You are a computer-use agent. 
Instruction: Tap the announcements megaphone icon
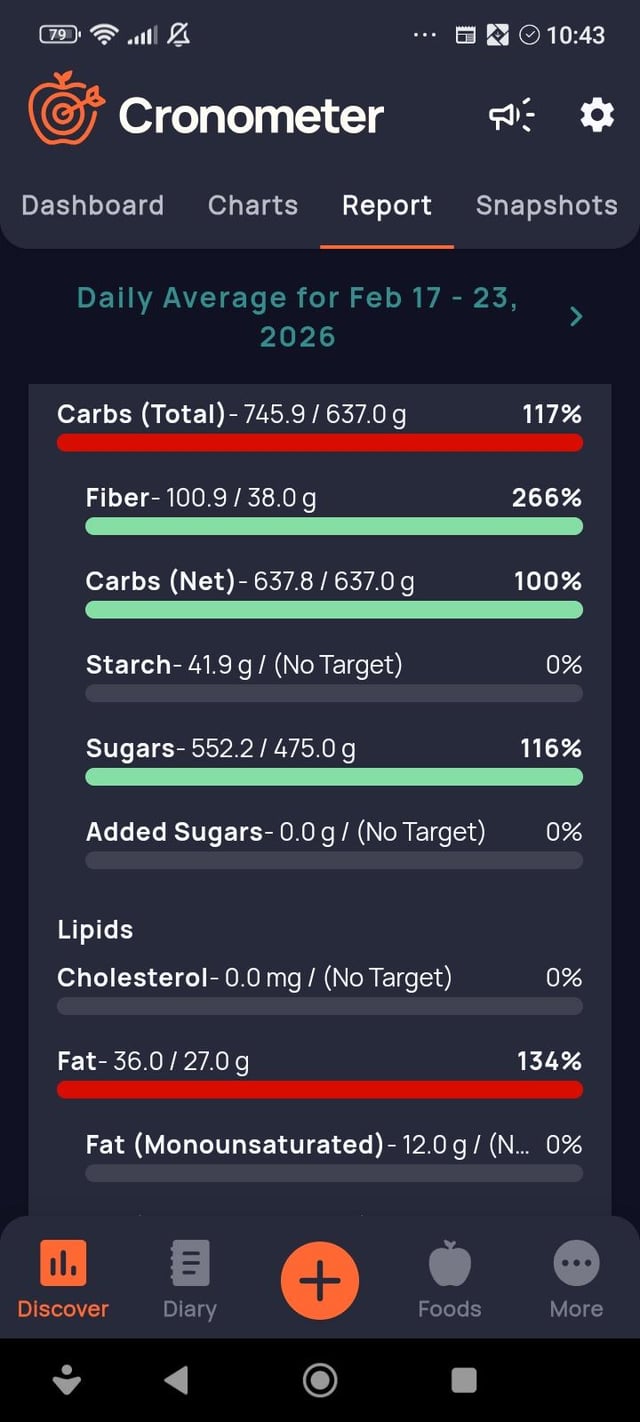tap(511, 117)
